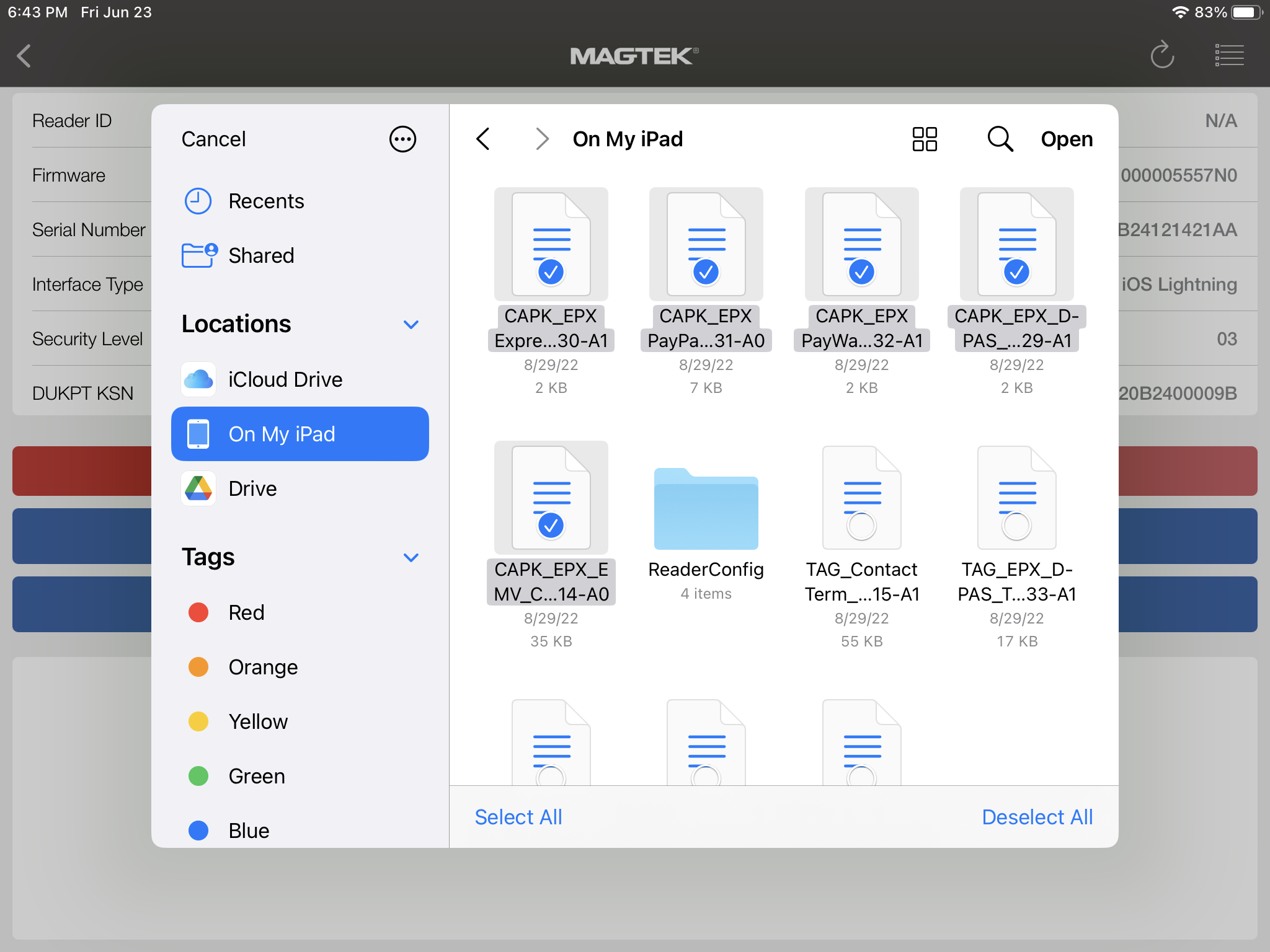Filter by the Yellow tag
The width and height of the screenshot is (1270, 952).
pyautogui.click(x=300, y=721)
